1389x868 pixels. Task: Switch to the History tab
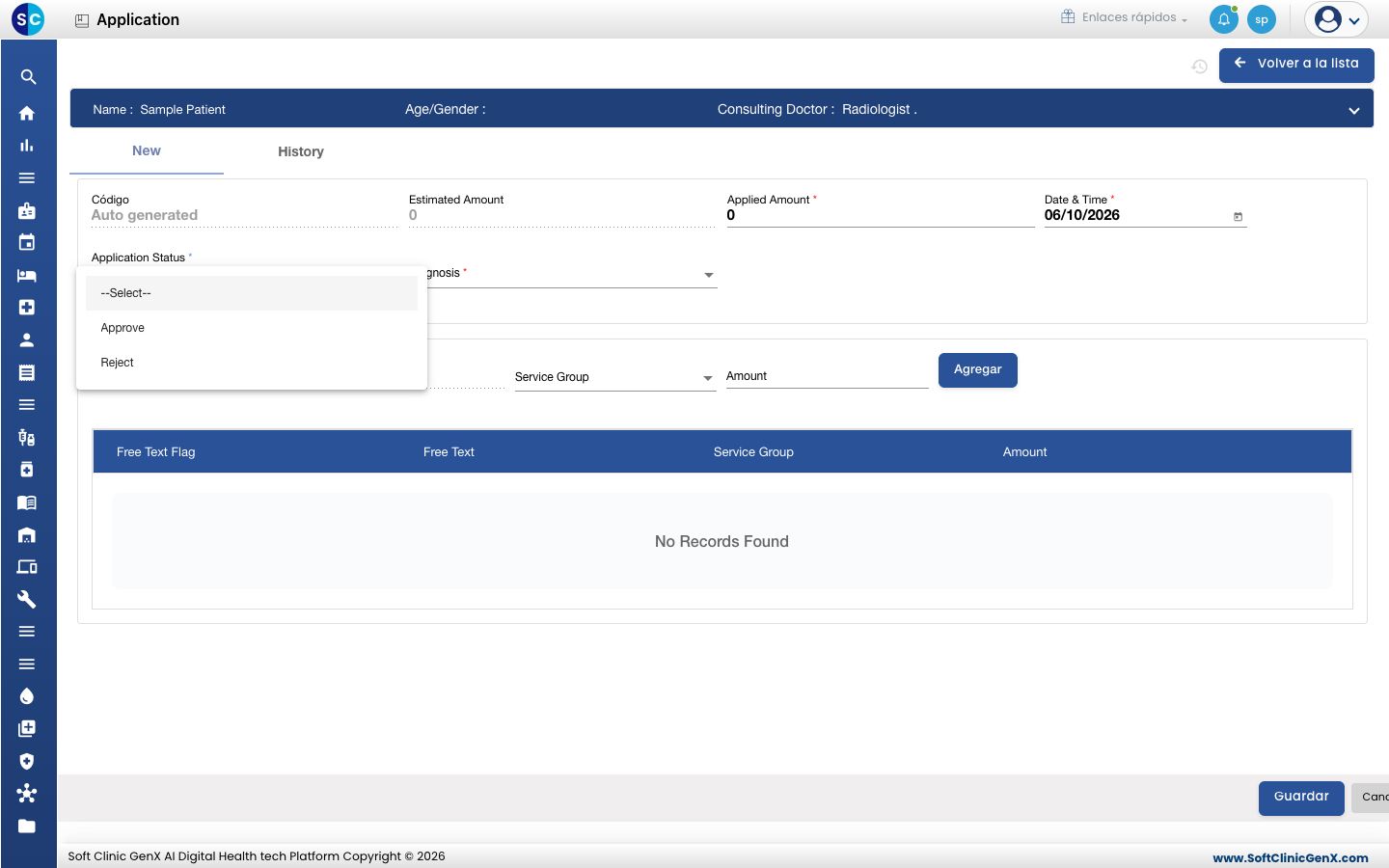point(301,151)
